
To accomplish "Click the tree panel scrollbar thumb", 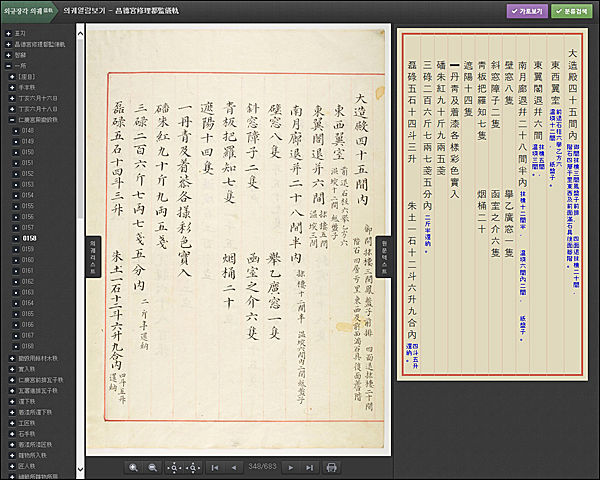I will coord(80,128).
